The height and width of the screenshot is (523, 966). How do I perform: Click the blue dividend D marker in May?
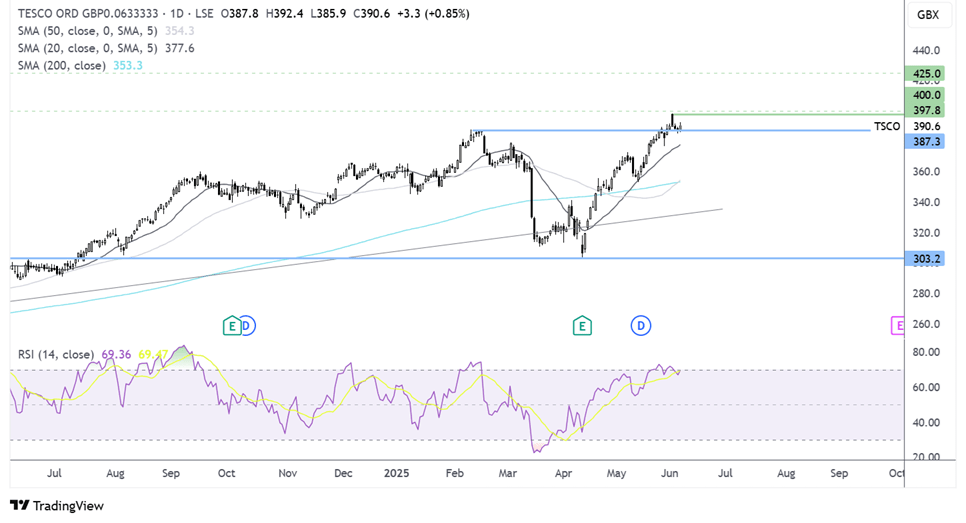[641, 325]
